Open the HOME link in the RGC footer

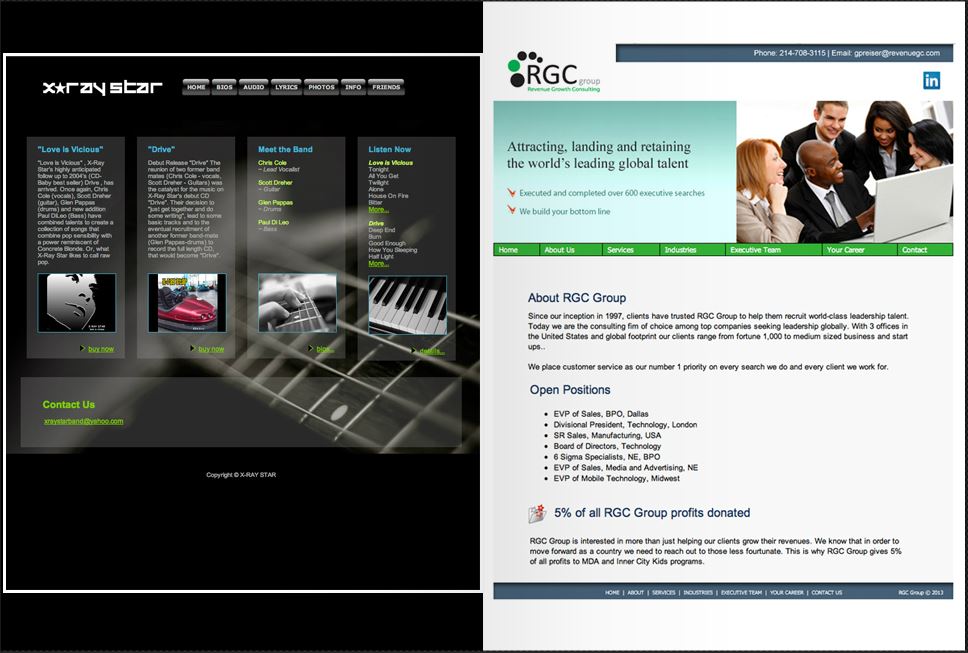click(612, 593)
